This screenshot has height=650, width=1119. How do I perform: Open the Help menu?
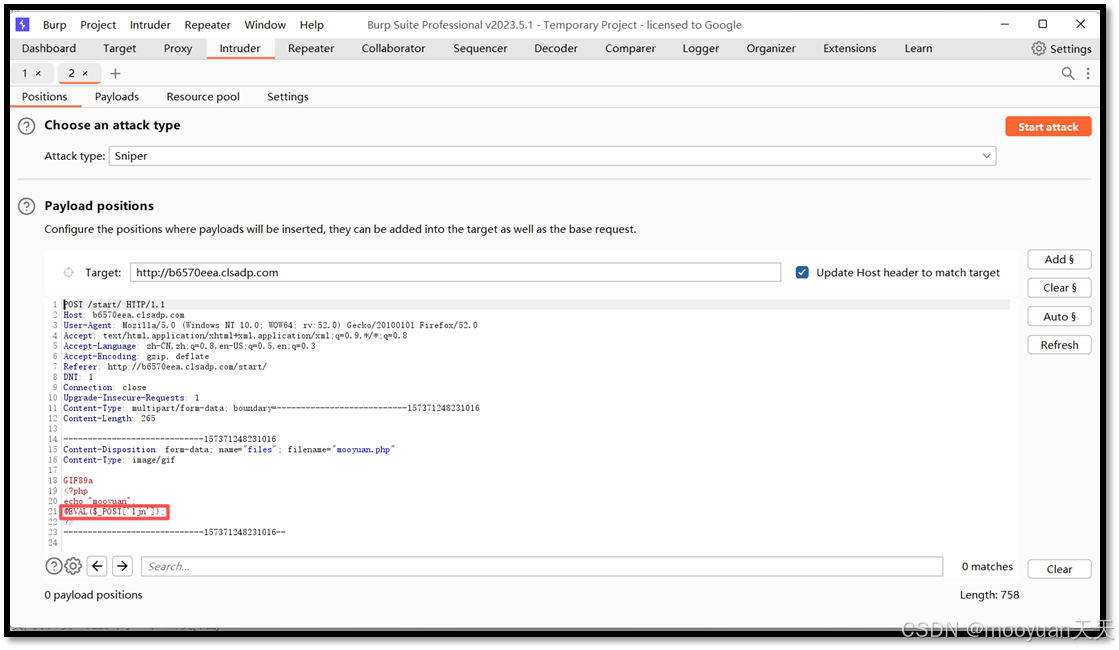pos(311,25)
